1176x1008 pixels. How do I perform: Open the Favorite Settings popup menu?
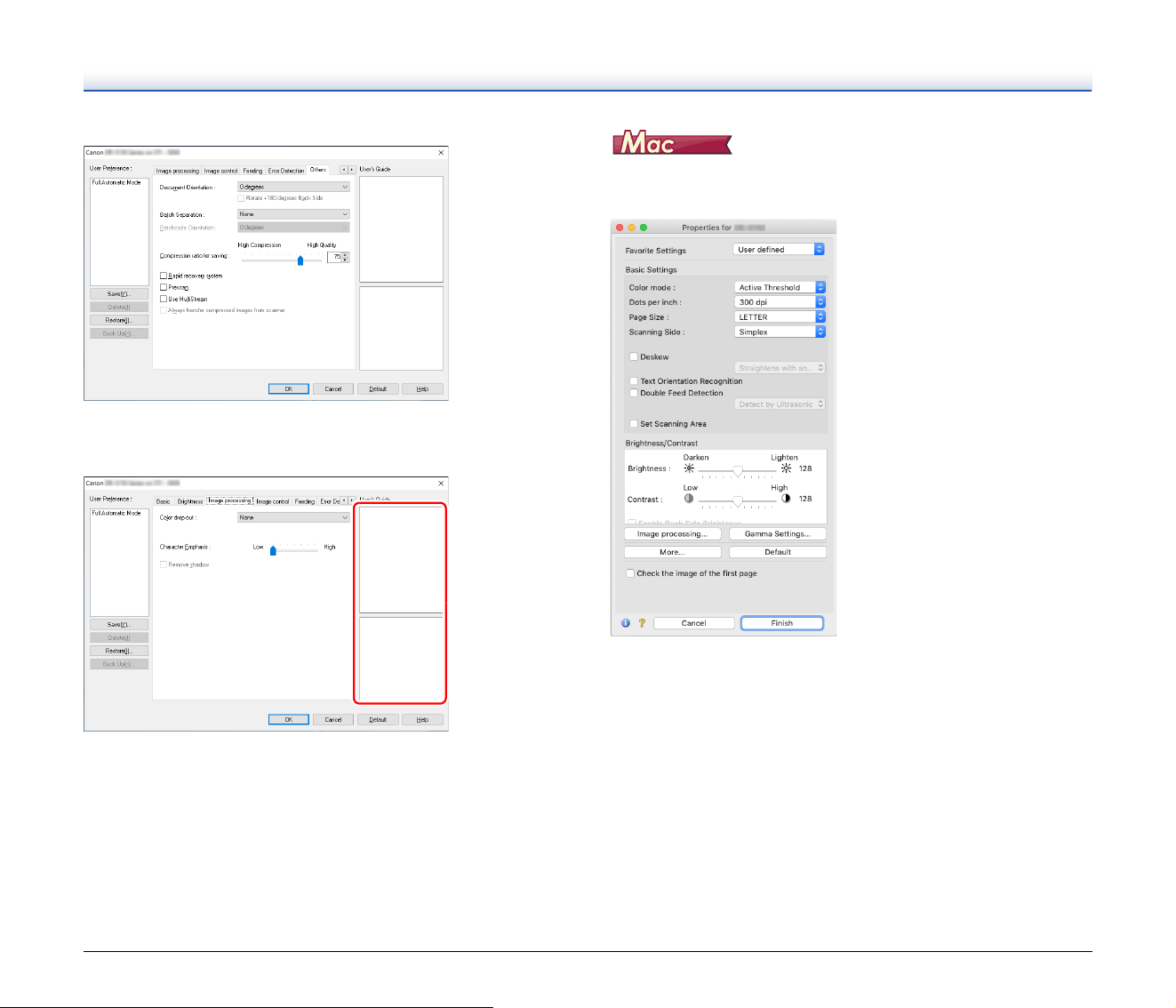pyautogui.click(x=780, y=250)
